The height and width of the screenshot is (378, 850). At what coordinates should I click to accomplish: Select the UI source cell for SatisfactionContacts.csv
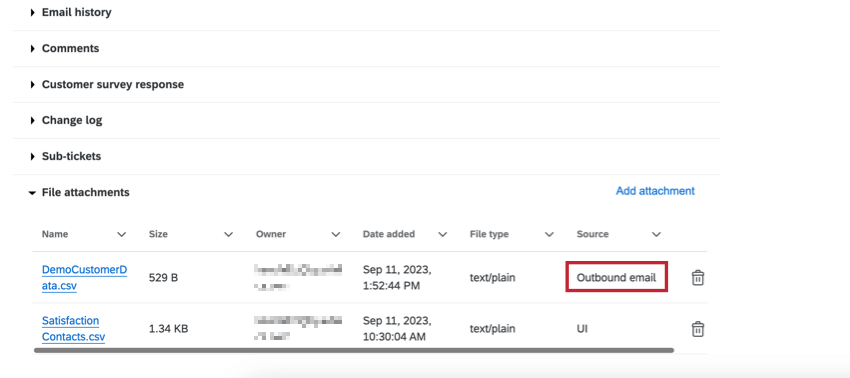582,329
